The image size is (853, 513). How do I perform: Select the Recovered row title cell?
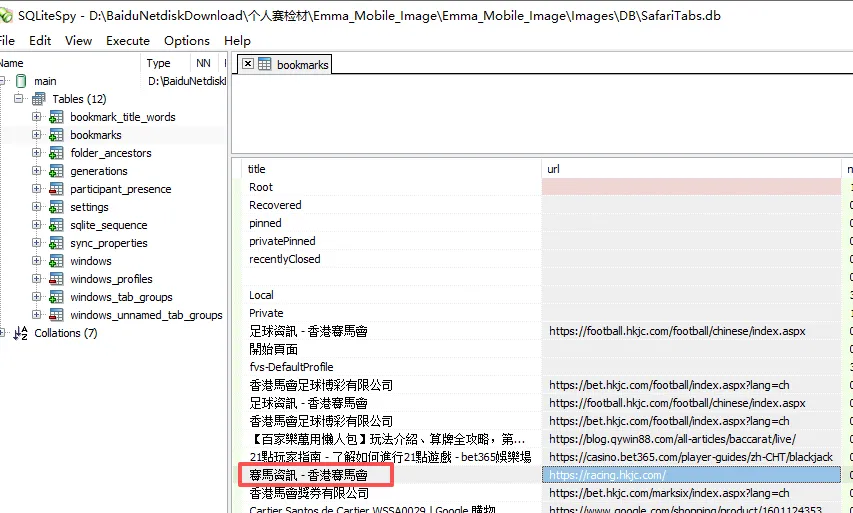coord(391,205)
